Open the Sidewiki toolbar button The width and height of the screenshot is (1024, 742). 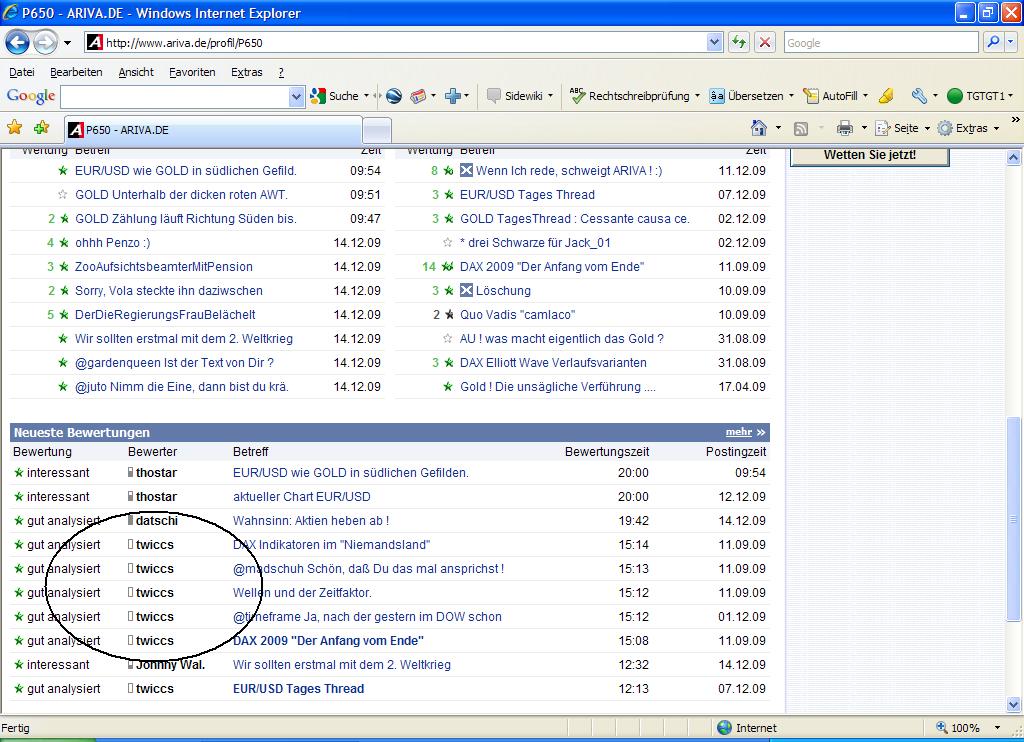tap(515, 96)
